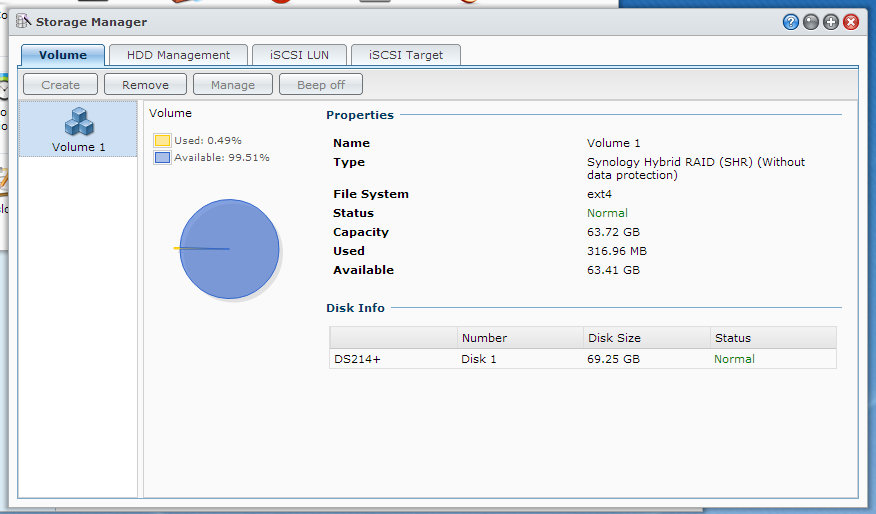
Task: Click the Capacity property label
Action: coord(361,232)
